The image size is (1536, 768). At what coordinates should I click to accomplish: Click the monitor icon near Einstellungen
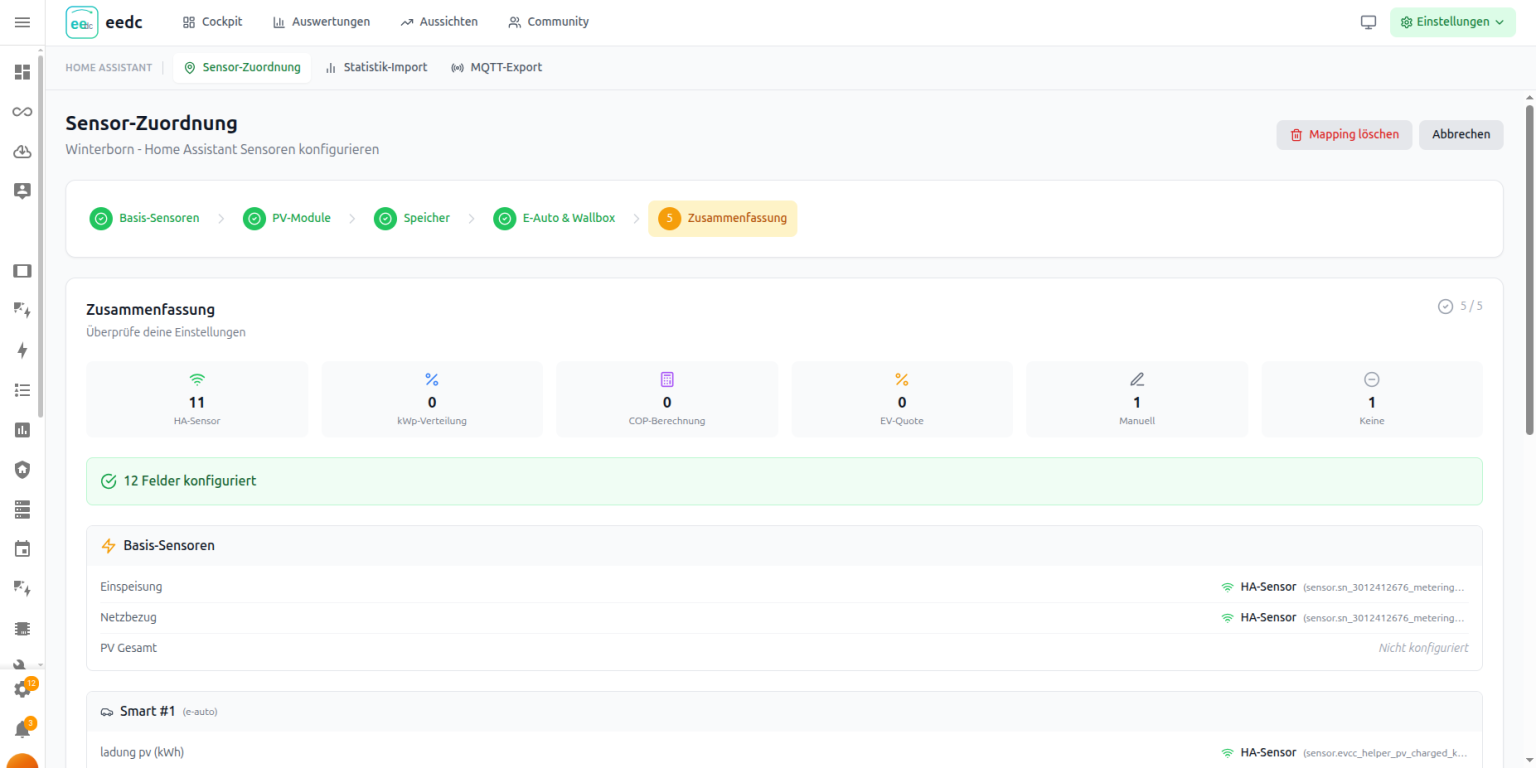1367,21
